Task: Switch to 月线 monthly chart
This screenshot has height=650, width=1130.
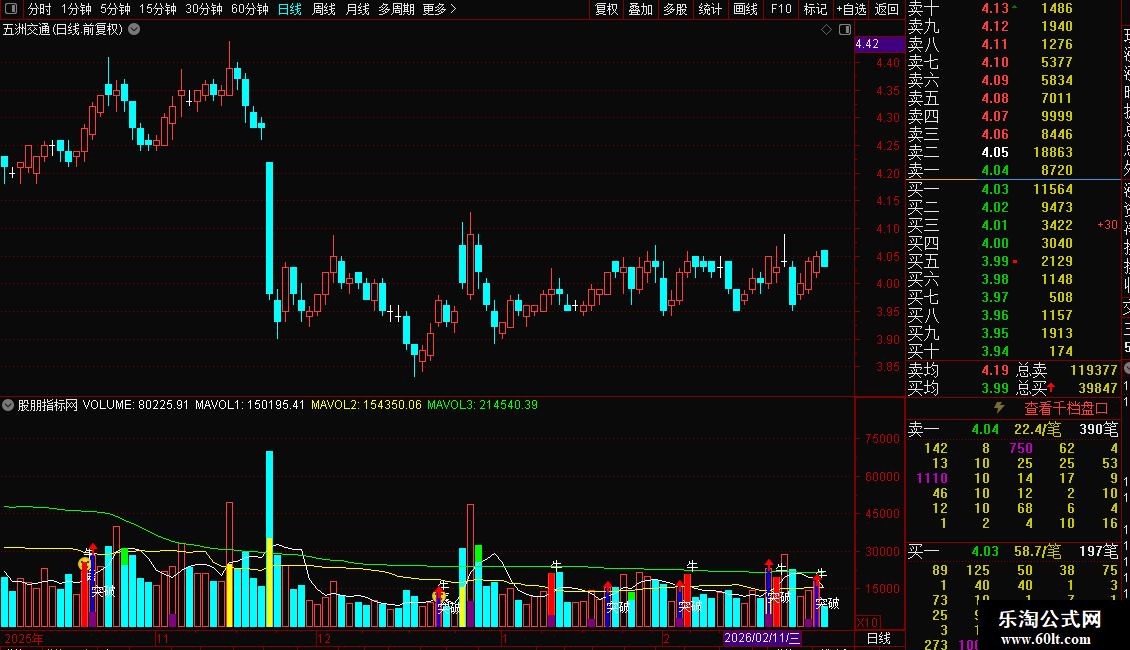Action: click(x=357, y=9)
